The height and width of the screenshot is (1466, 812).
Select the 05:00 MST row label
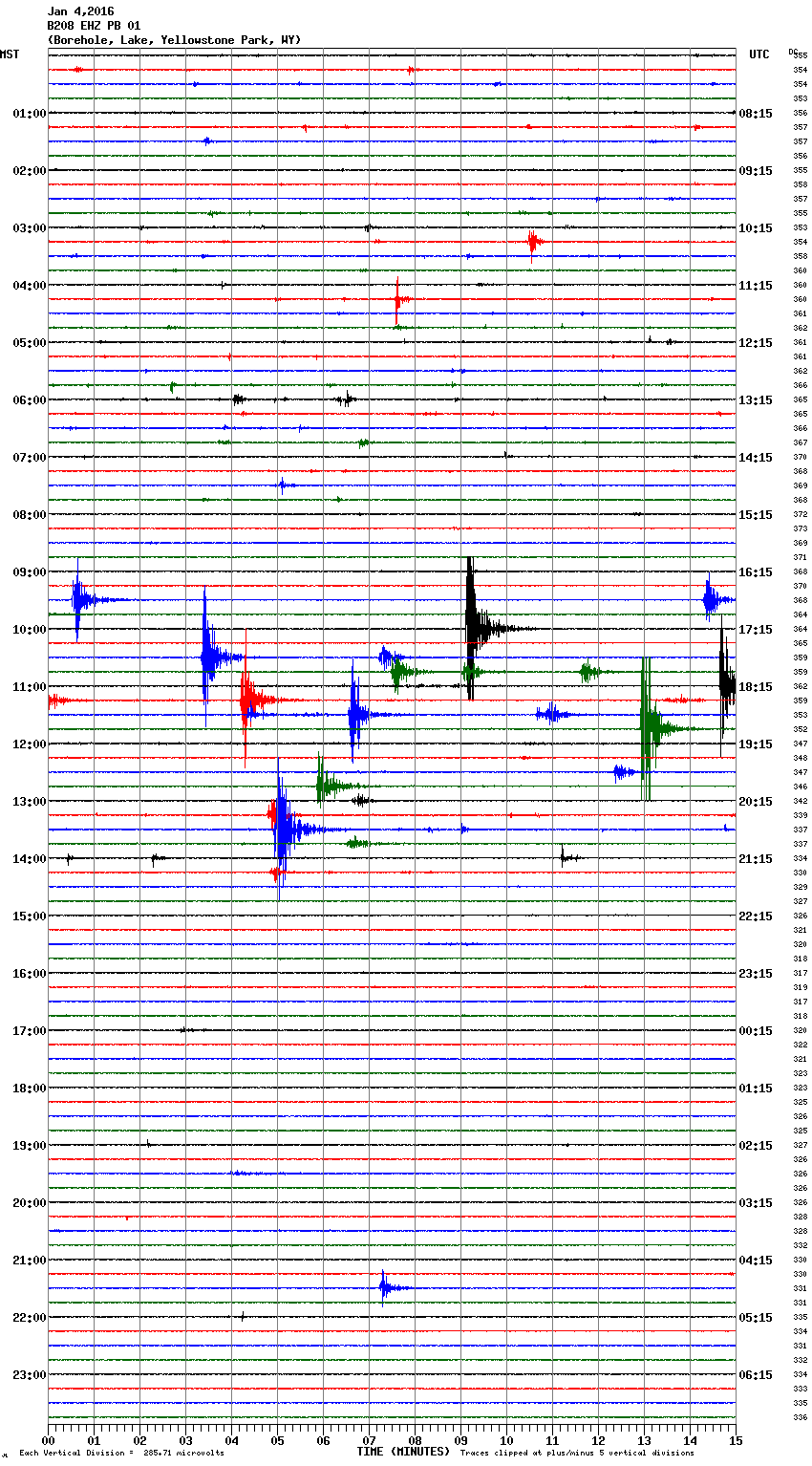[30, 343]
